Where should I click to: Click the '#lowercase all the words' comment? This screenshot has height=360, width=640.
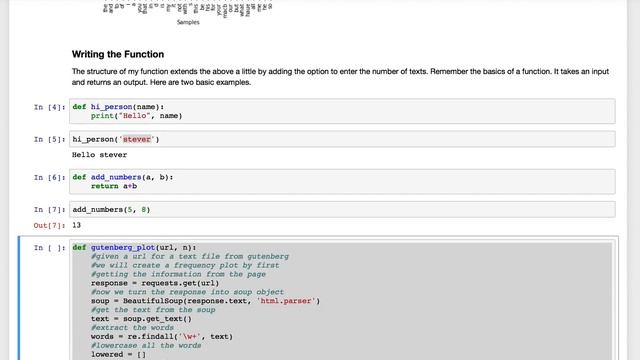[x=146, y=345]
